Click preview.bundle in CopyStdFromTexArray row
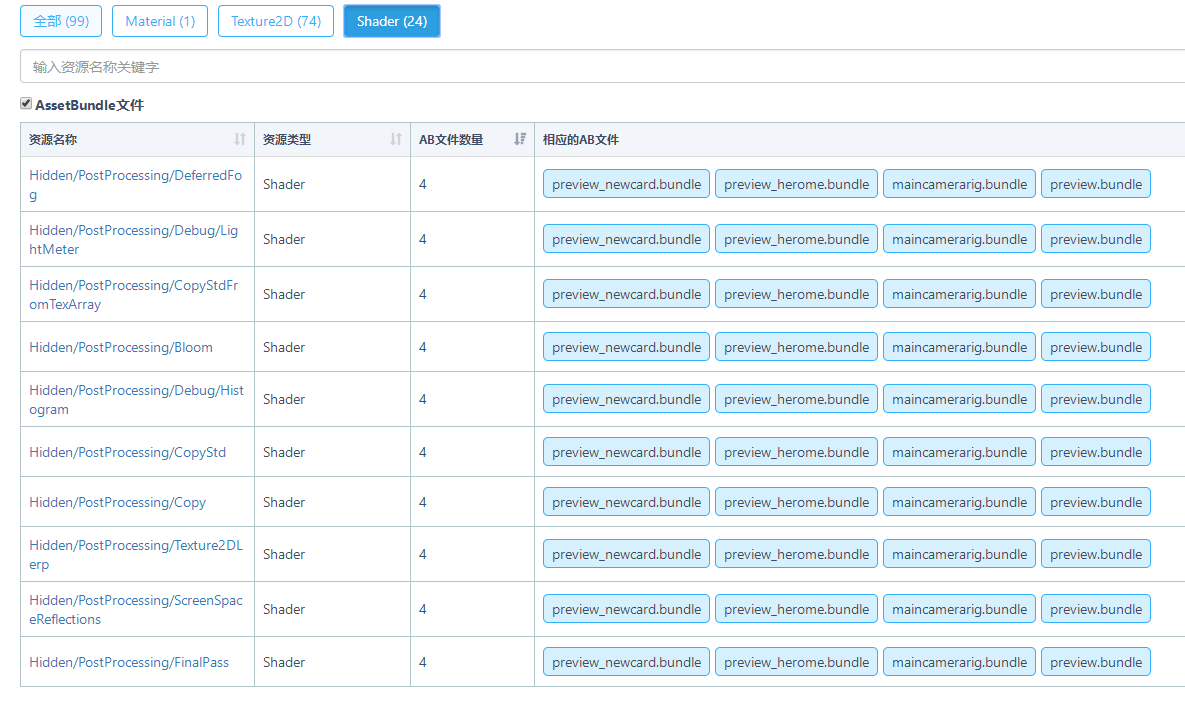This screenshot has height=703, width=1185. [1096, 294]
